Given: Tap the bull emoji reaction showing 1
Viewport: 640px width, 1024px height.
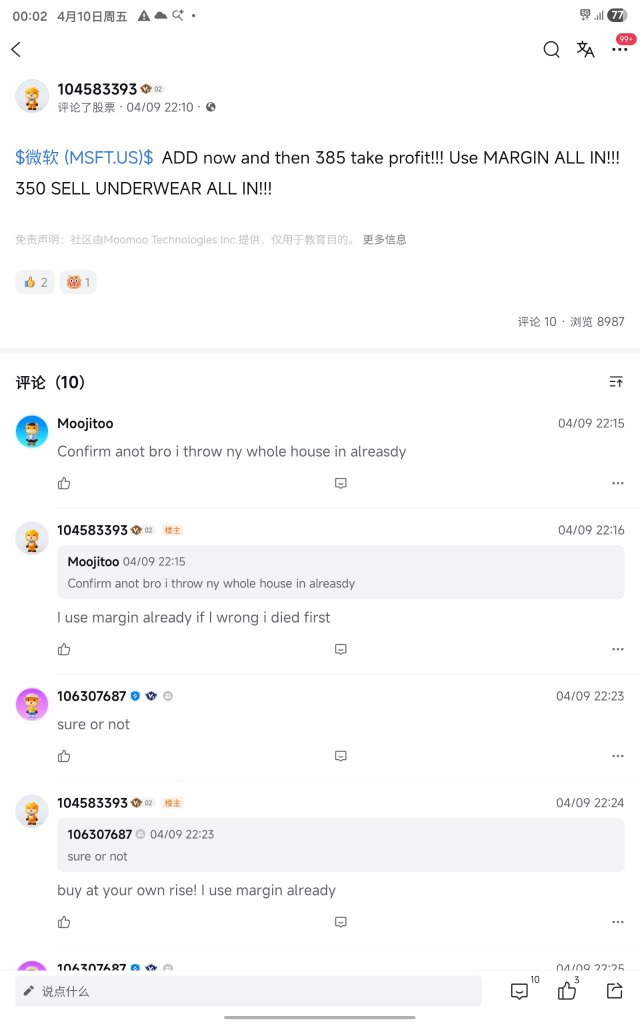Looking at the screenshot, I should tap(78, 282).
